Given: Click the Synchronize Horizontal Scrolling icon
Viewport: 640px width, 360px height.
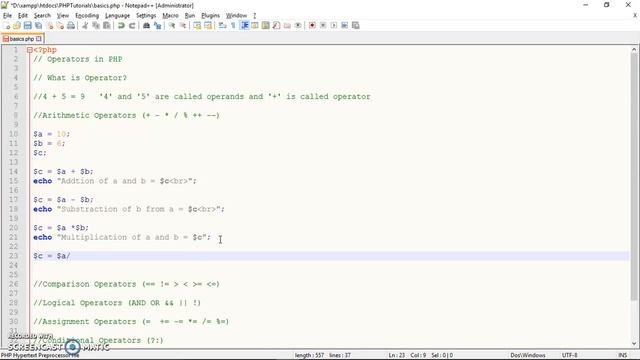Looking at the screenshot, I should [x=208, y=25].
